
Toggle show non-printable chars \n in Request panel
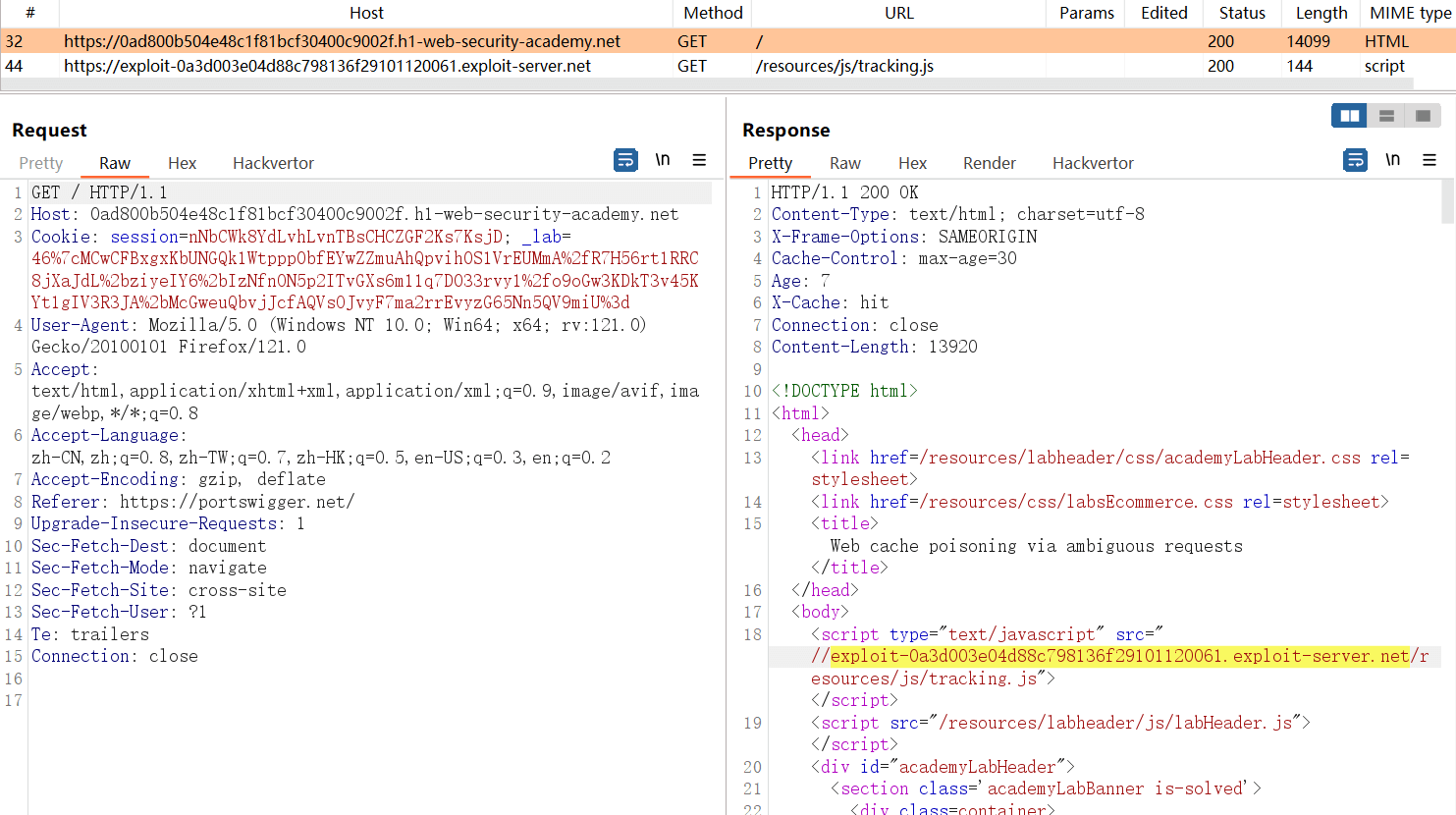(663, 159)
